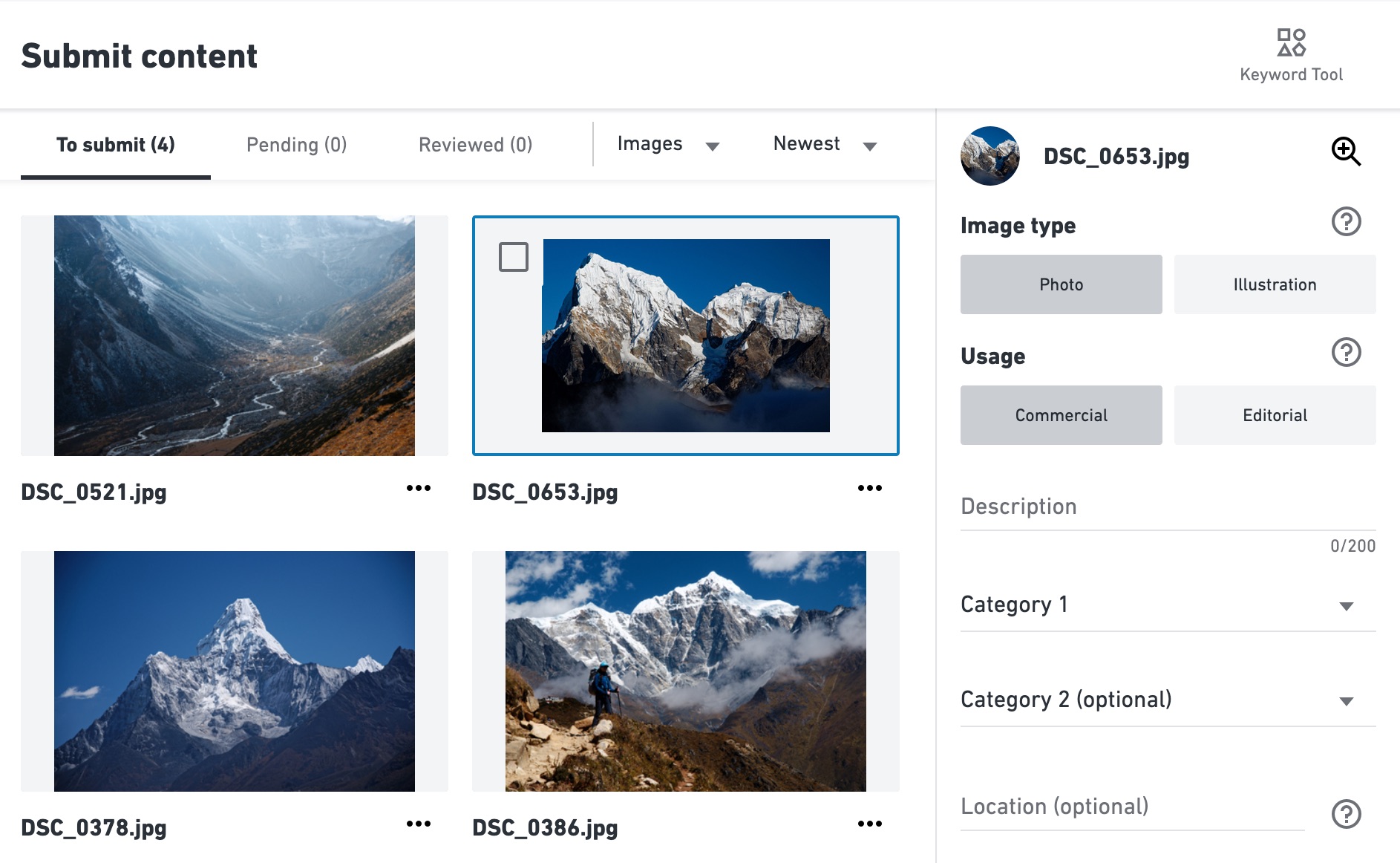
Task: Open more options for DSC_0653.jpg
Action: point(869,488)
